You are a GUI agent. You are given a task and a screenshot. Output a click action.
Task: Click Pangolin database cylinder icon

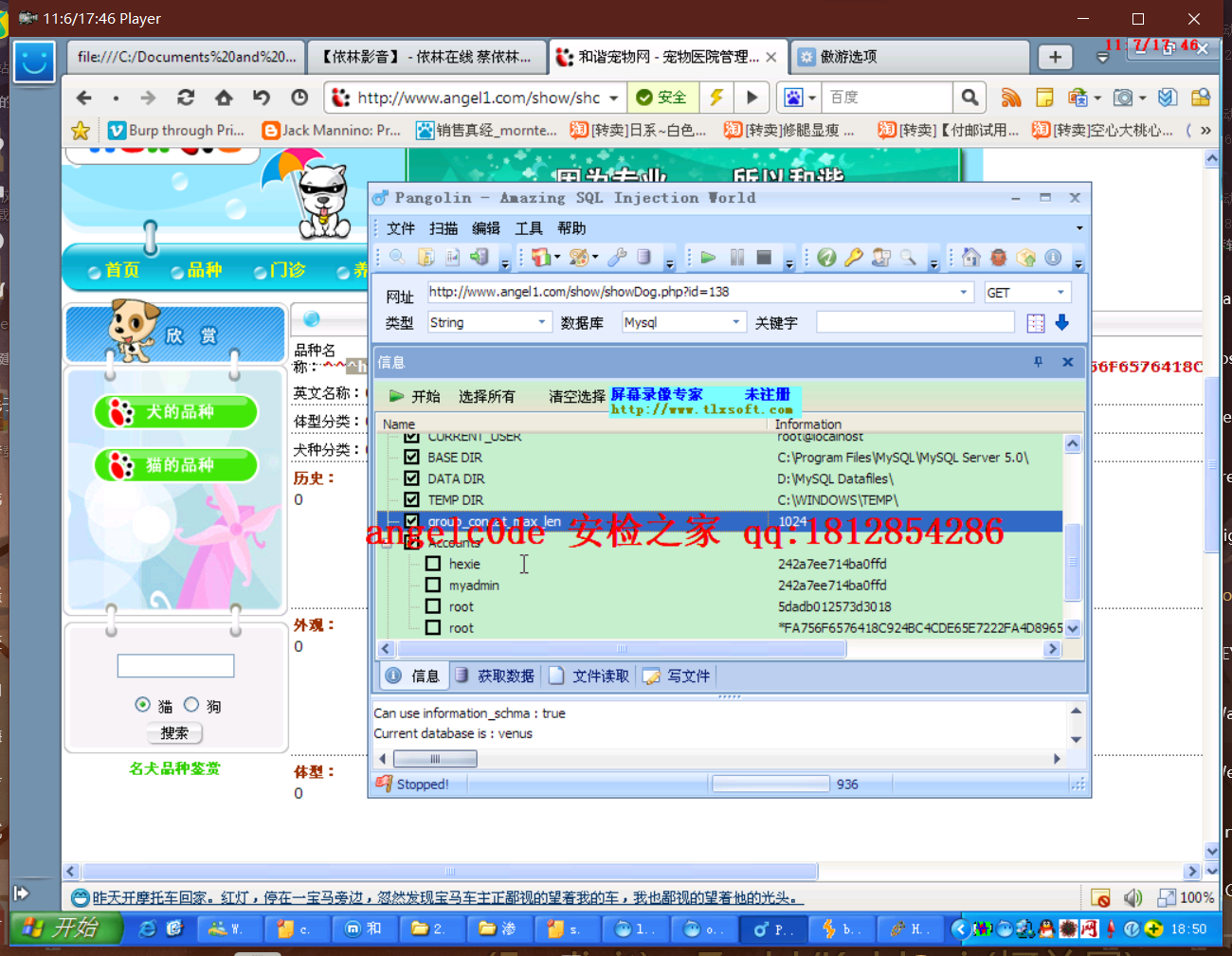(x=643, y=258)
